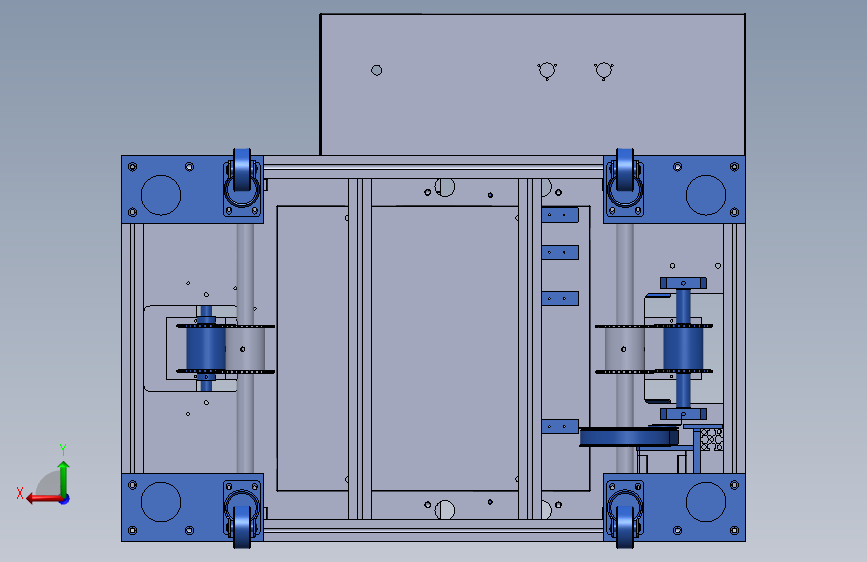
Task: Pick the outer left vertical frame extrusion
Action: coord(133,348)
